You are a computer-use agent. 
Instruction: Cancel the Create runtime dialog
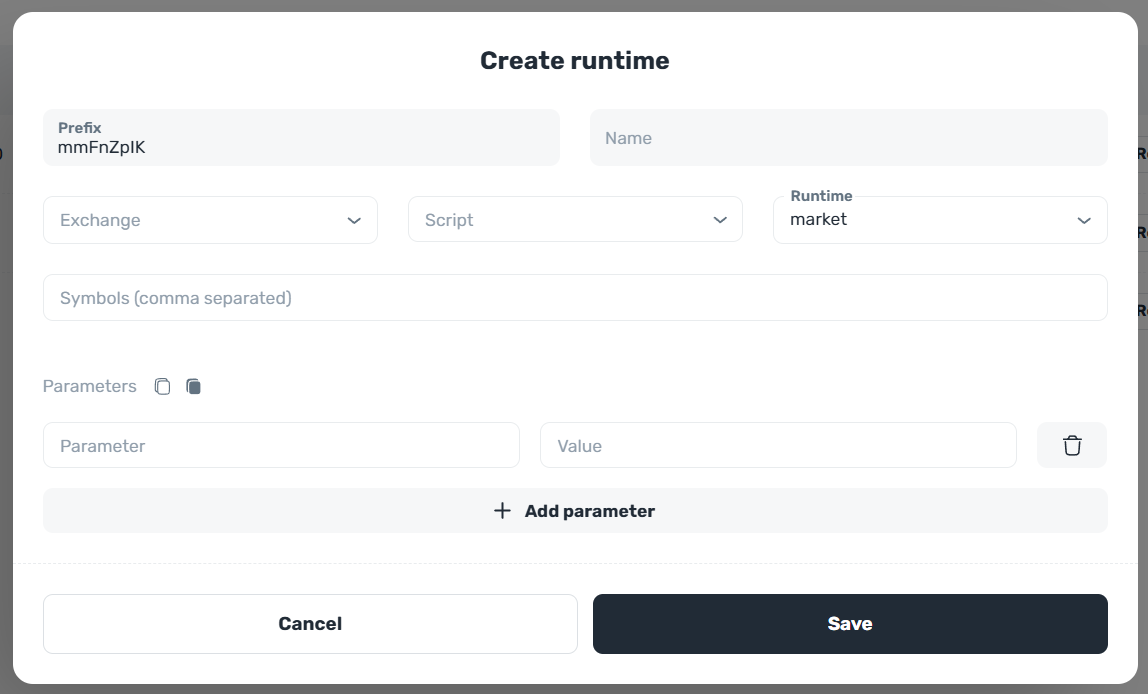point(310,624)
